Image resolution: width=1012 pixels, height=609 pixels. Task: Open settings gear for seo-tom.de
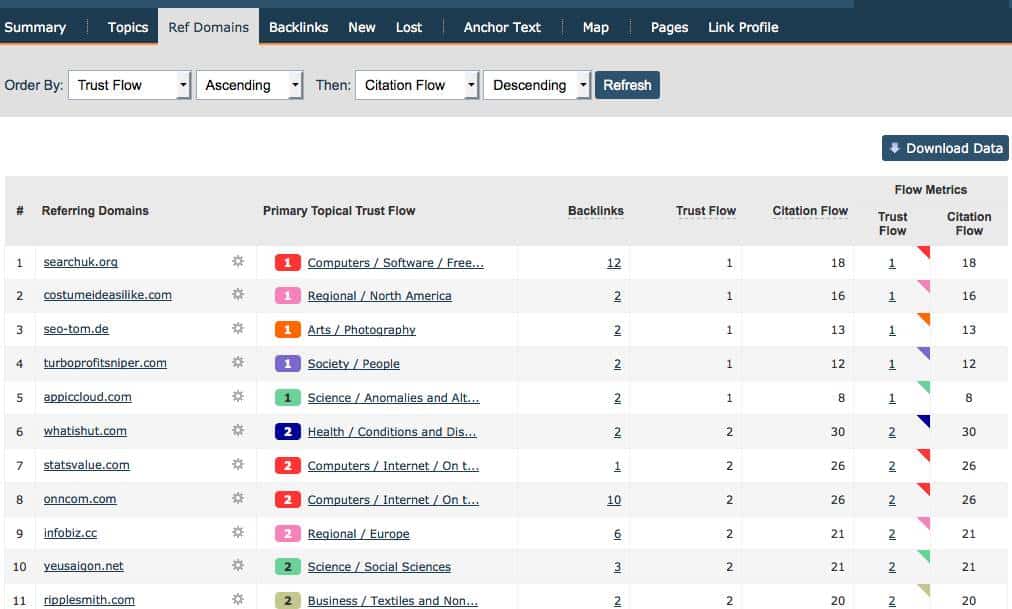238,328
